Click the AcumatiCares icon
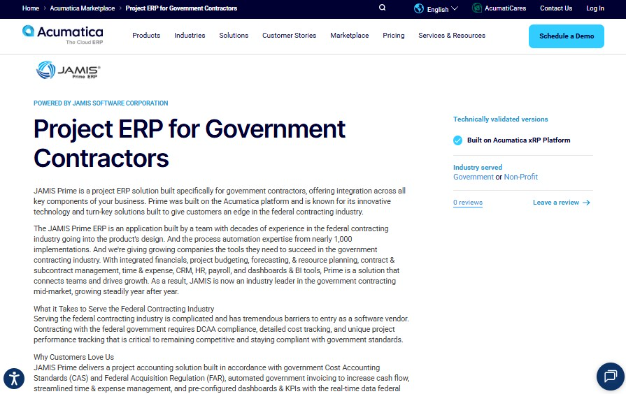The image size is (626, 394). tap(477, 8)
